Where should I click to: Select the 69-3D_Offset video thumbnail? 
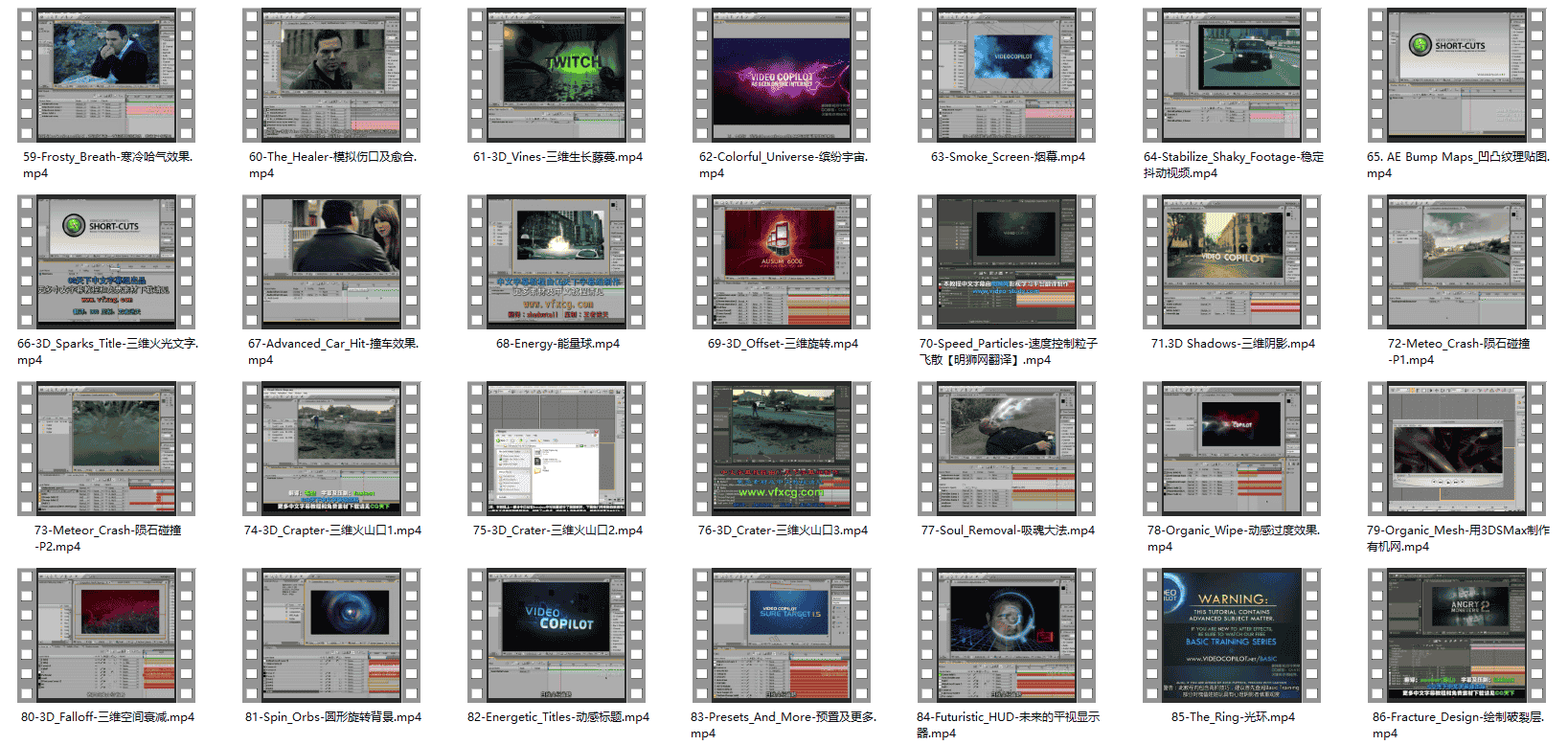782,262
